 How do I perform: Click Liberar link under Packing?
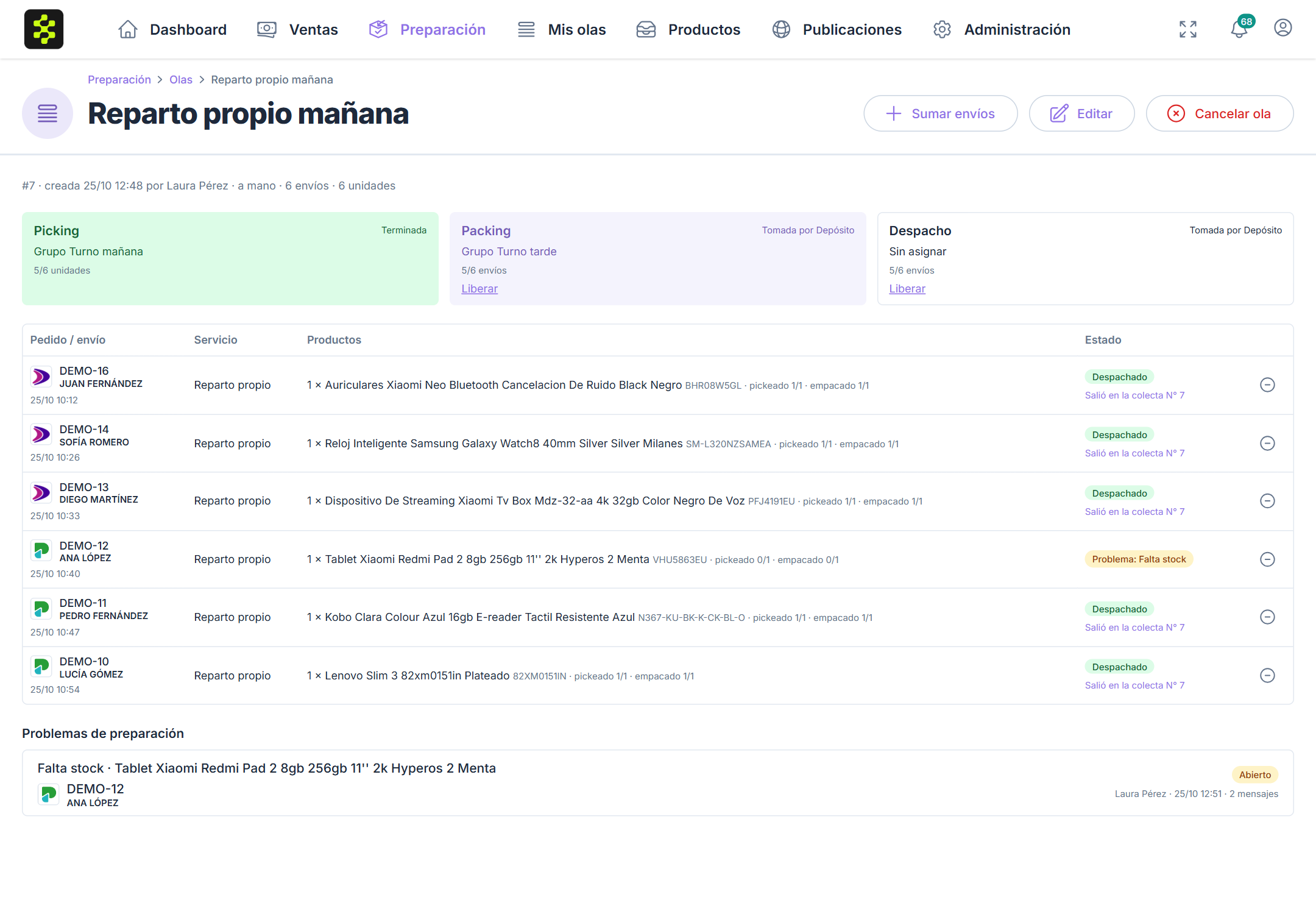click(x=479, y=289)
